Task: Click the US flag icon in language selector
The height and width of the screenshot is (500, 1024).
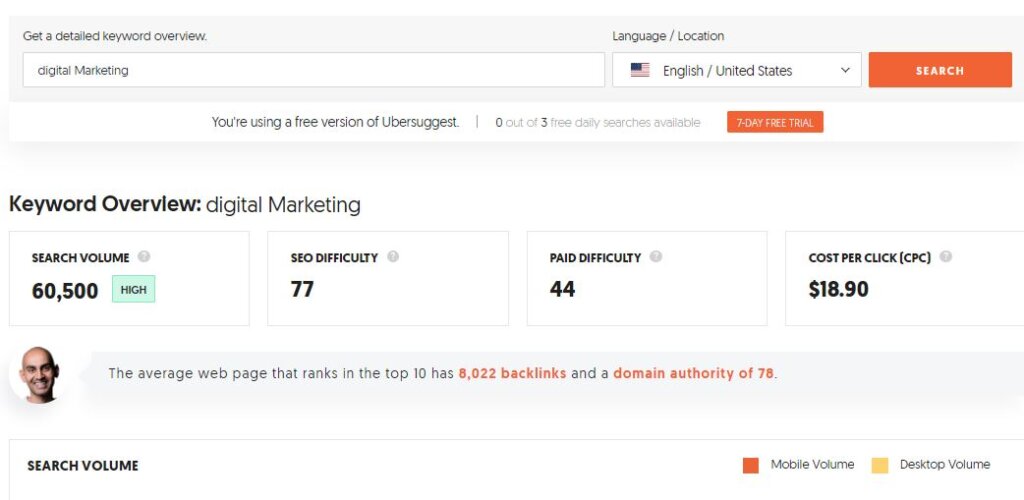Action: pos(640,70)
